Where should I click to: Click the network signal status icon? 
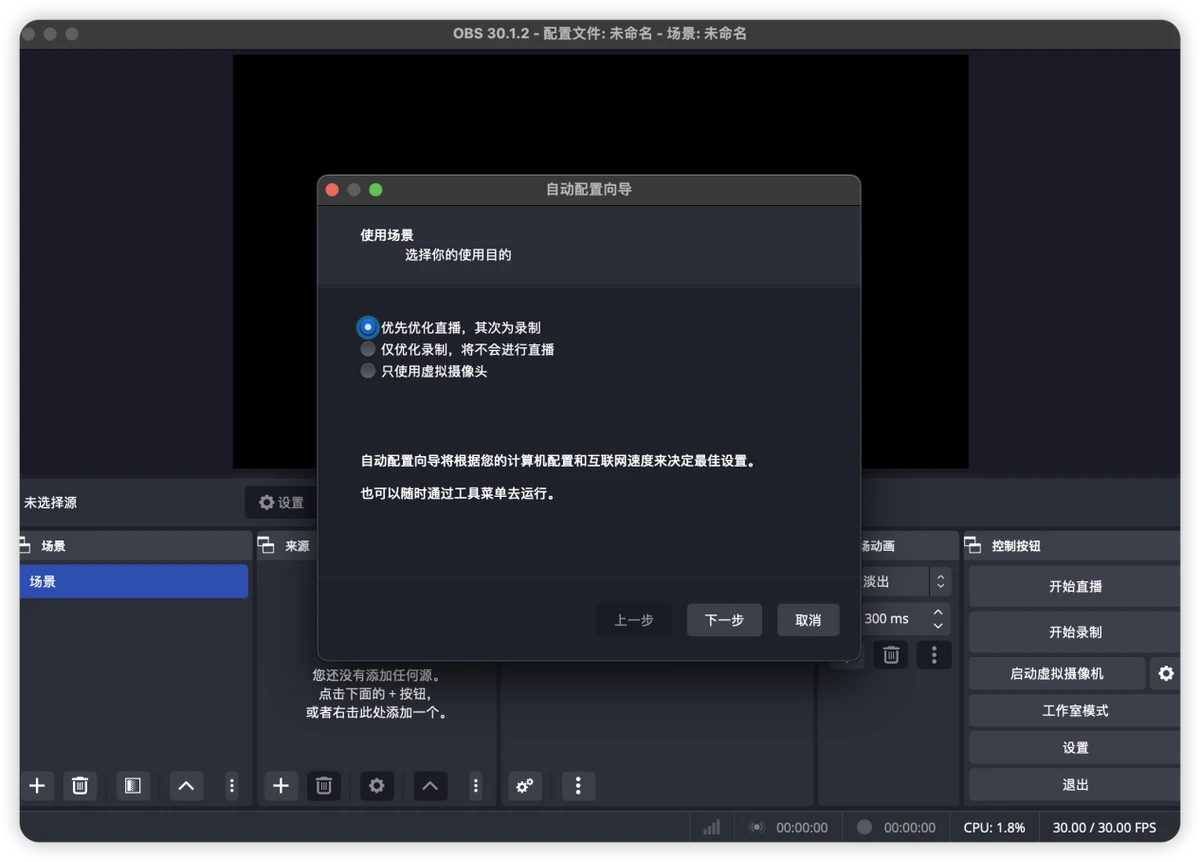coord(712,827)
